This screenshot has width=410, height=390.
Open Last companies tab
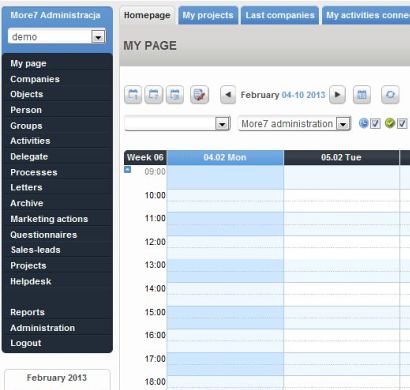pos(280,15)
